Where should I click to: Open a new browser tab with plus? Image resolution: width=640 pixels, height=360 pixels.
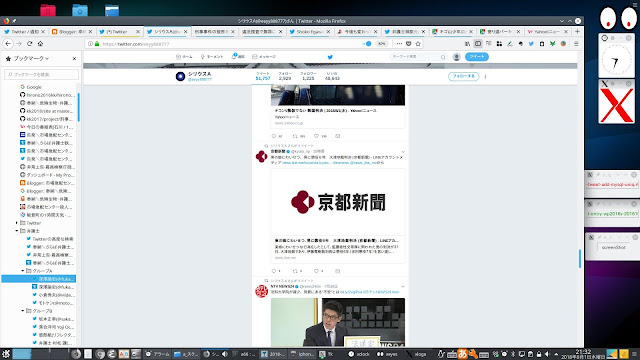tap(577, 31)
